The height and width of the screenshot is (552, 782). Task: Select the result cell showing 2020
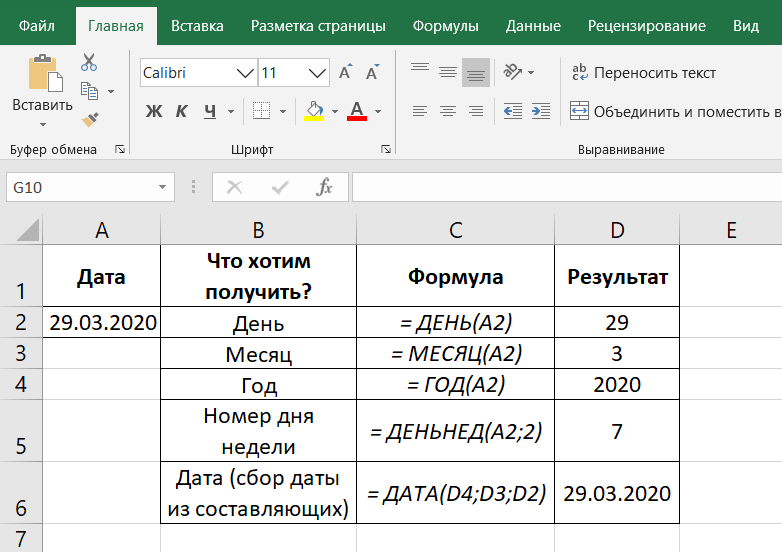617,384
